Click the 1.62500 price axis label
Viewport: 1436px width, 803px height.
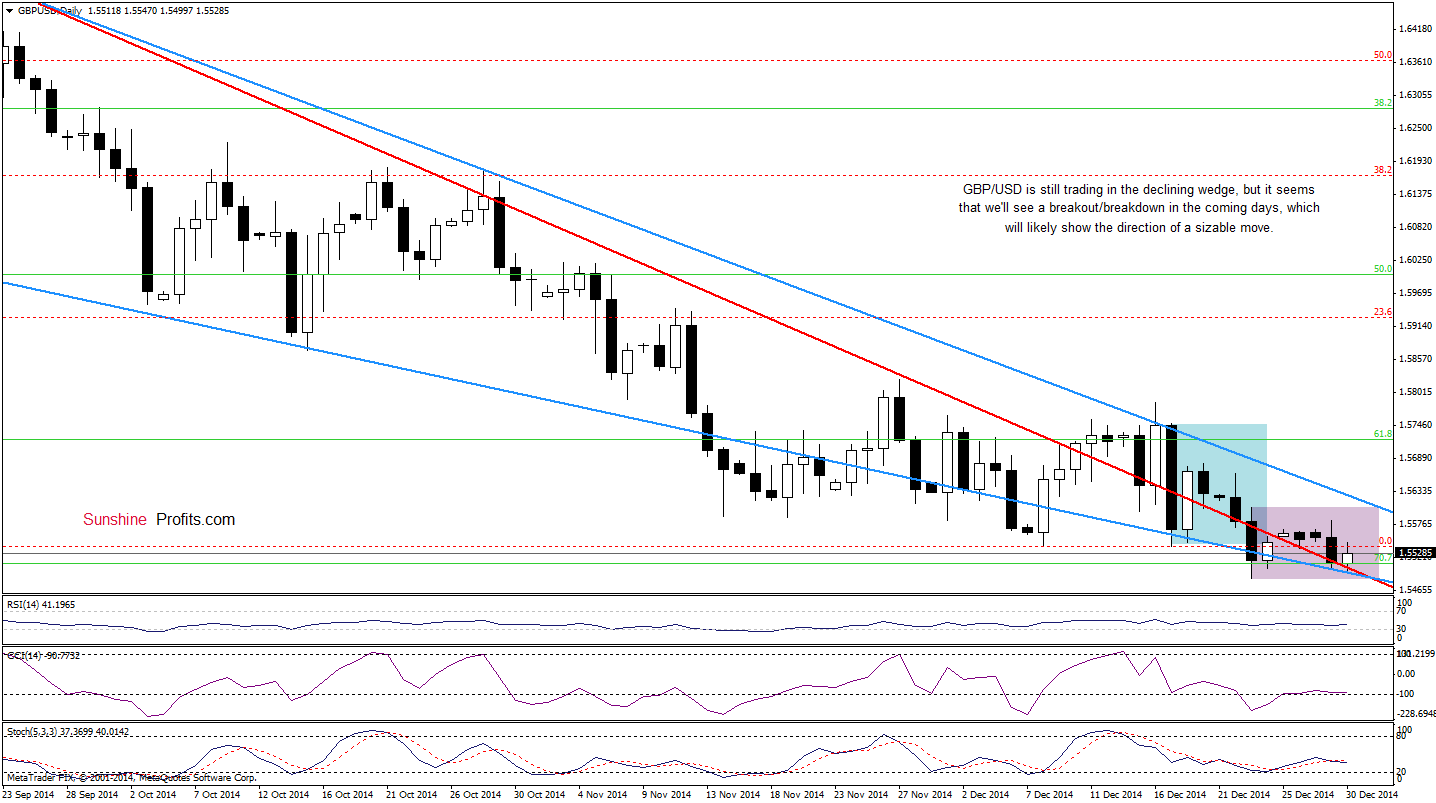point(1415,128)
